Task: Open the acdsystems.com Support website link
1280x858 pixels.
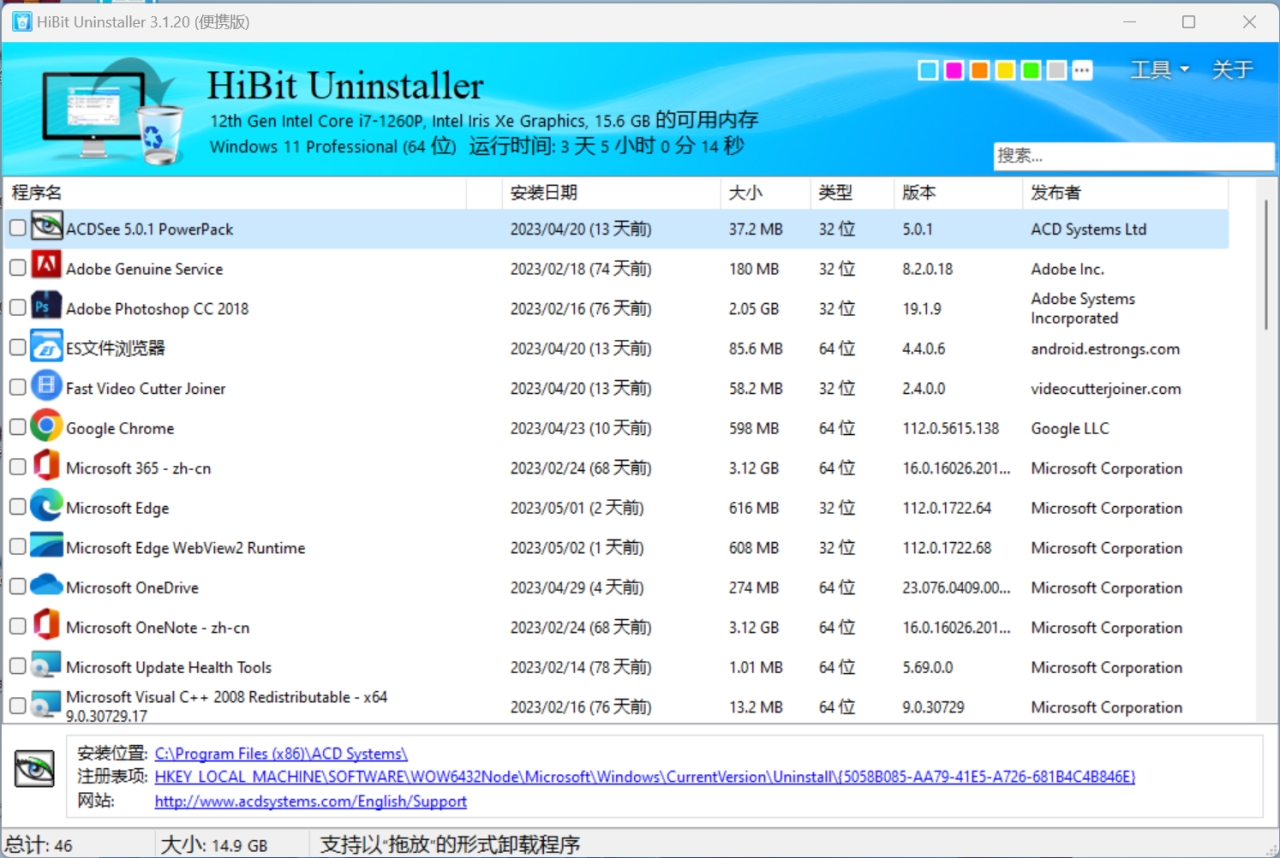Action: click(x=311, y=801)
